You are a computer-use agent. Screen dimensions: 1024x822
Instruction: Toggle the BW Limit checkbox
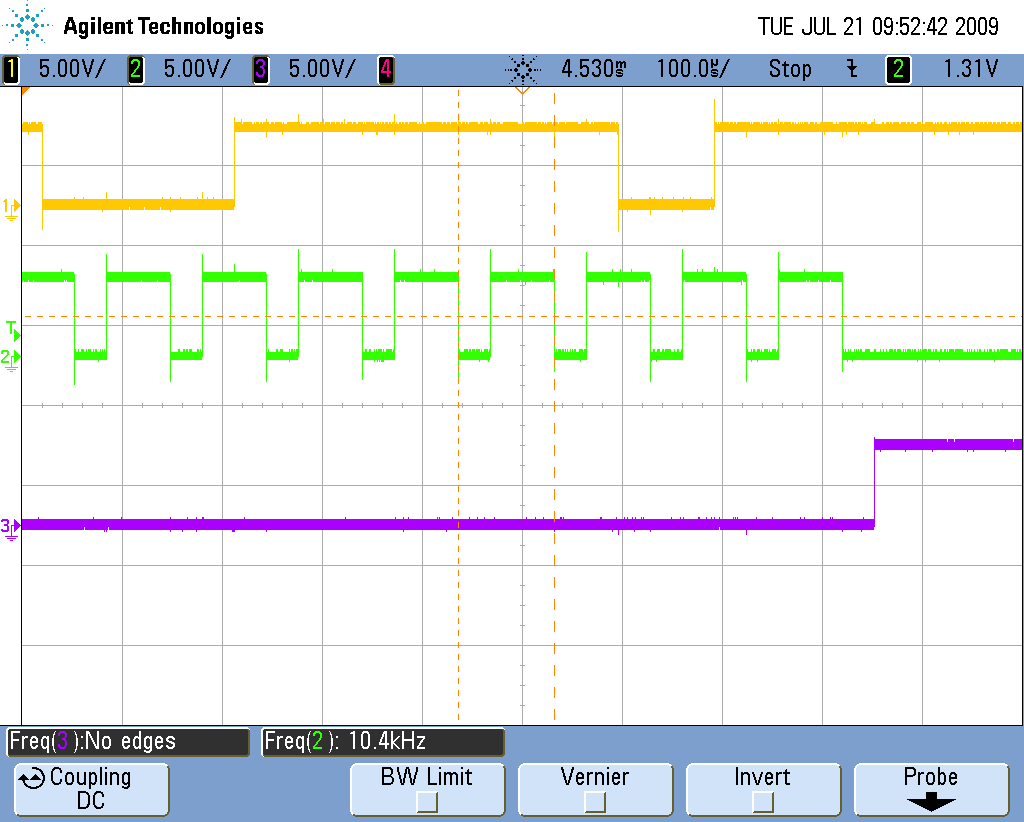click(x=427, y=802)
